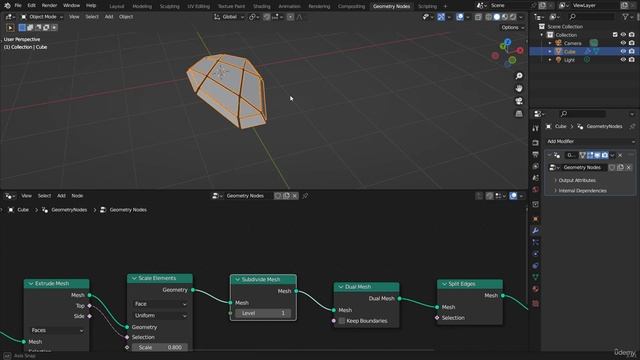Screen dimensions: 640x360
Task: Hide the Cube object with eye icon
Action: 623,51
